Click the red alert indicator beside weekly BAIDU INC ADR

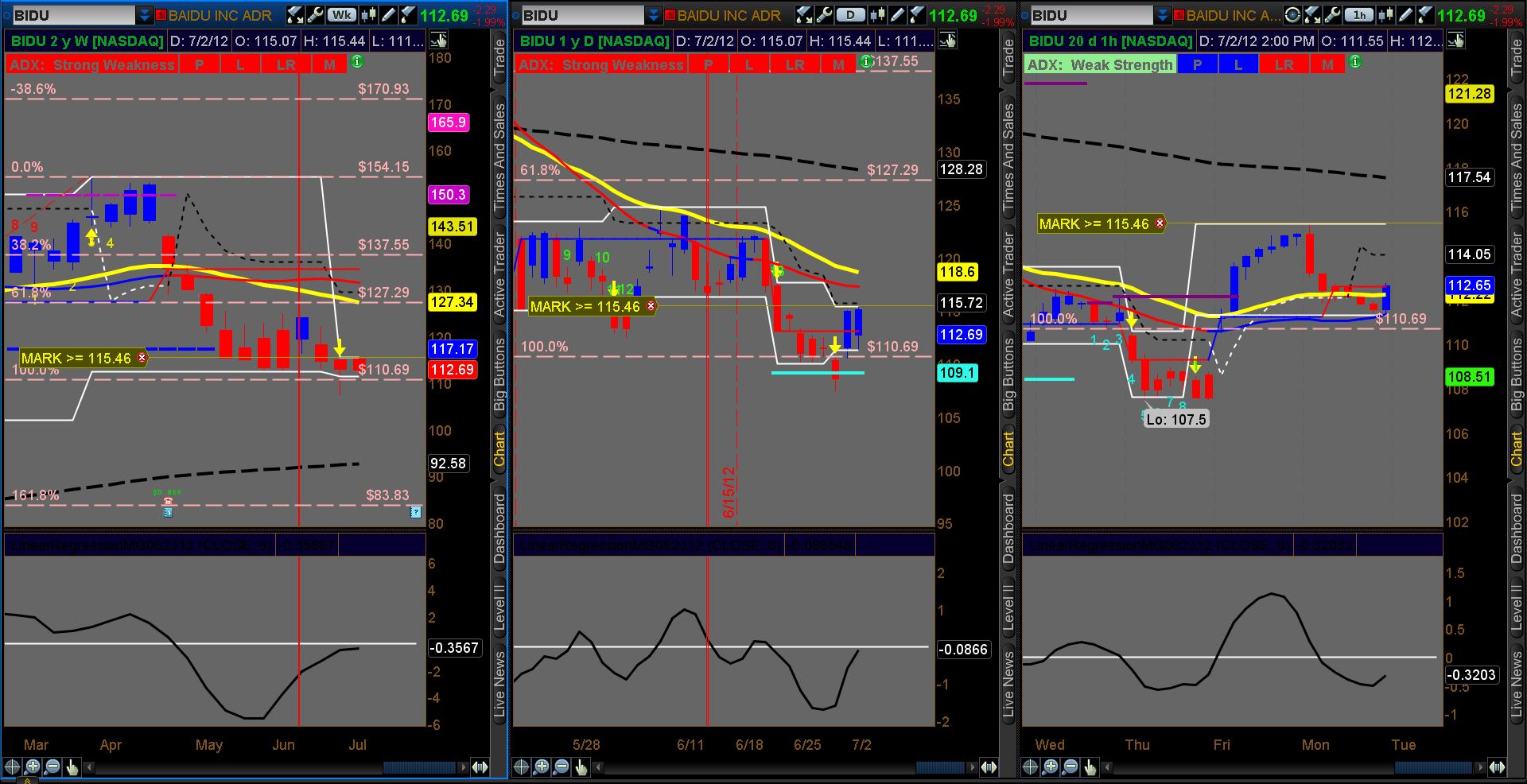click(x=161, y=15)
